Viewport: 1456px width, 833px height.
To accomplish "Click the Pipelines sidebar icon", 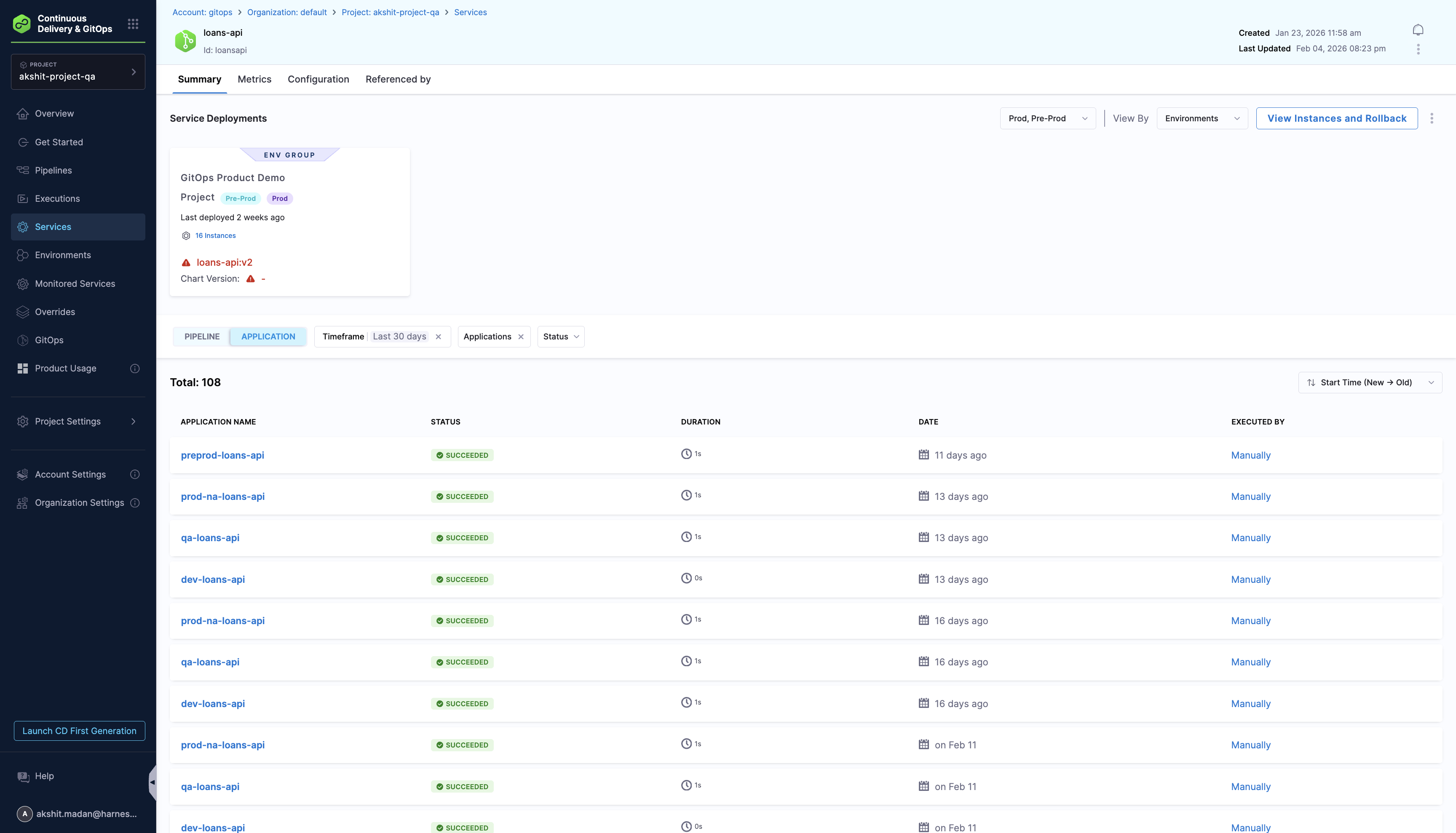I will coord(23,171).
